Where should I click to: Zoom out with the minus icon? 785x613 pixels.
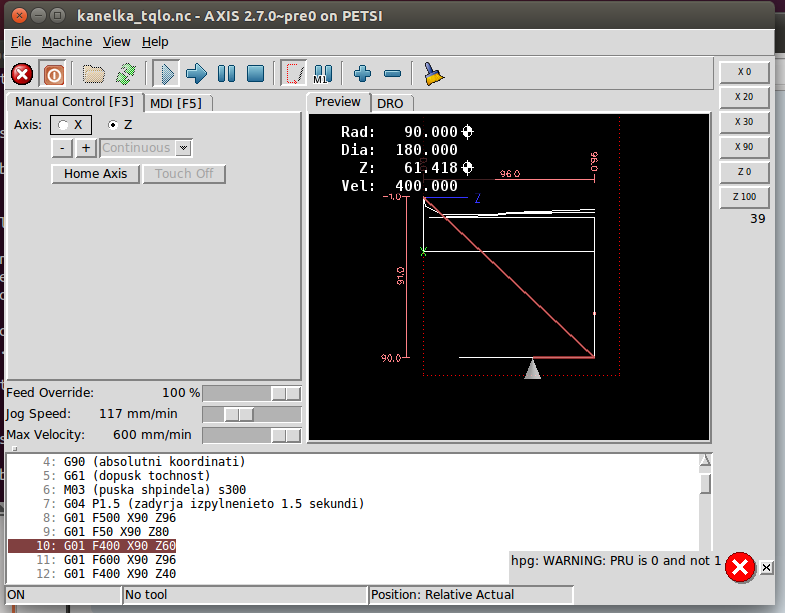392,73
